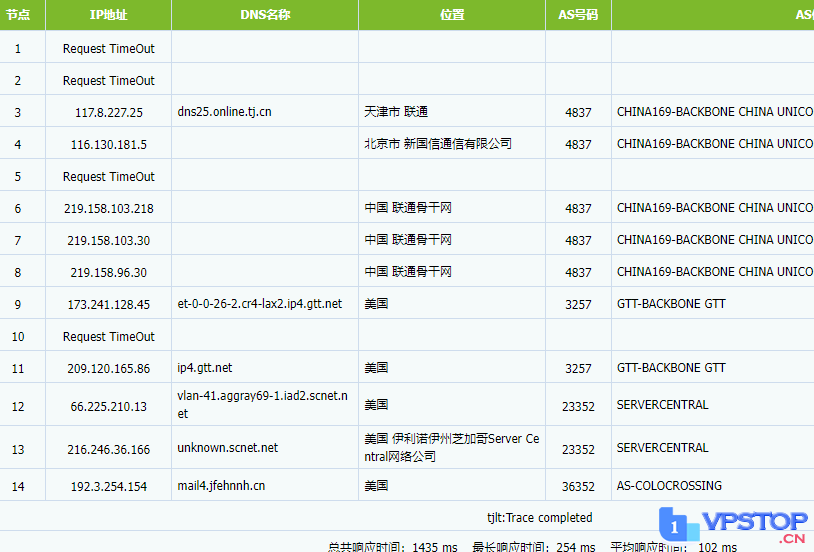Select IP address 219.158.103.30
The image size is (814, 552).
pyautogui.click(x=108, y=240)
